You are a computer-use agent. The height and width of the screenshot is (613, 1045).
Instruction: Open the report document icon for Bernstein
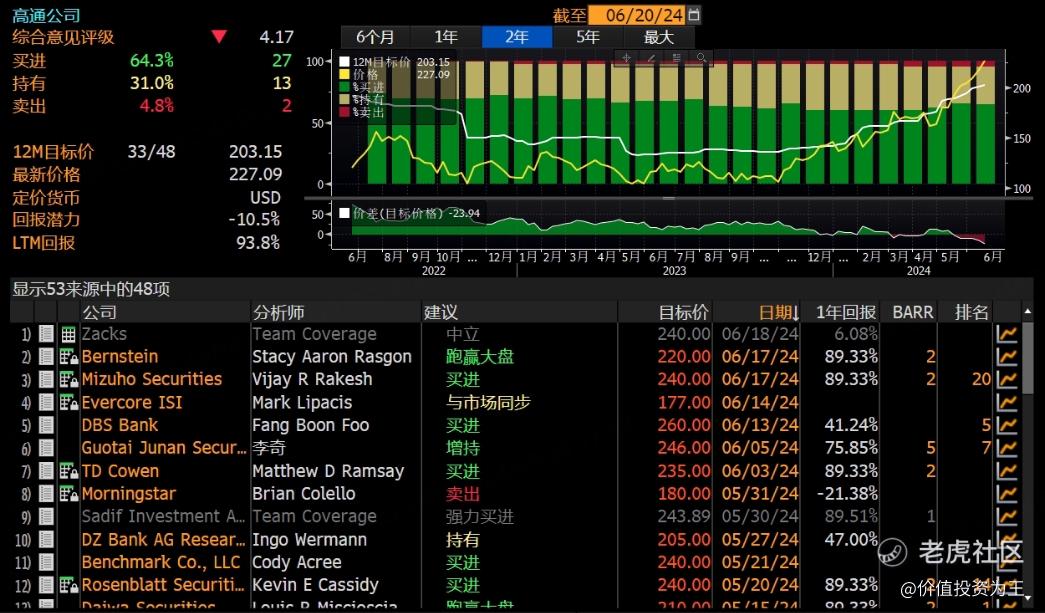[46, 356]
